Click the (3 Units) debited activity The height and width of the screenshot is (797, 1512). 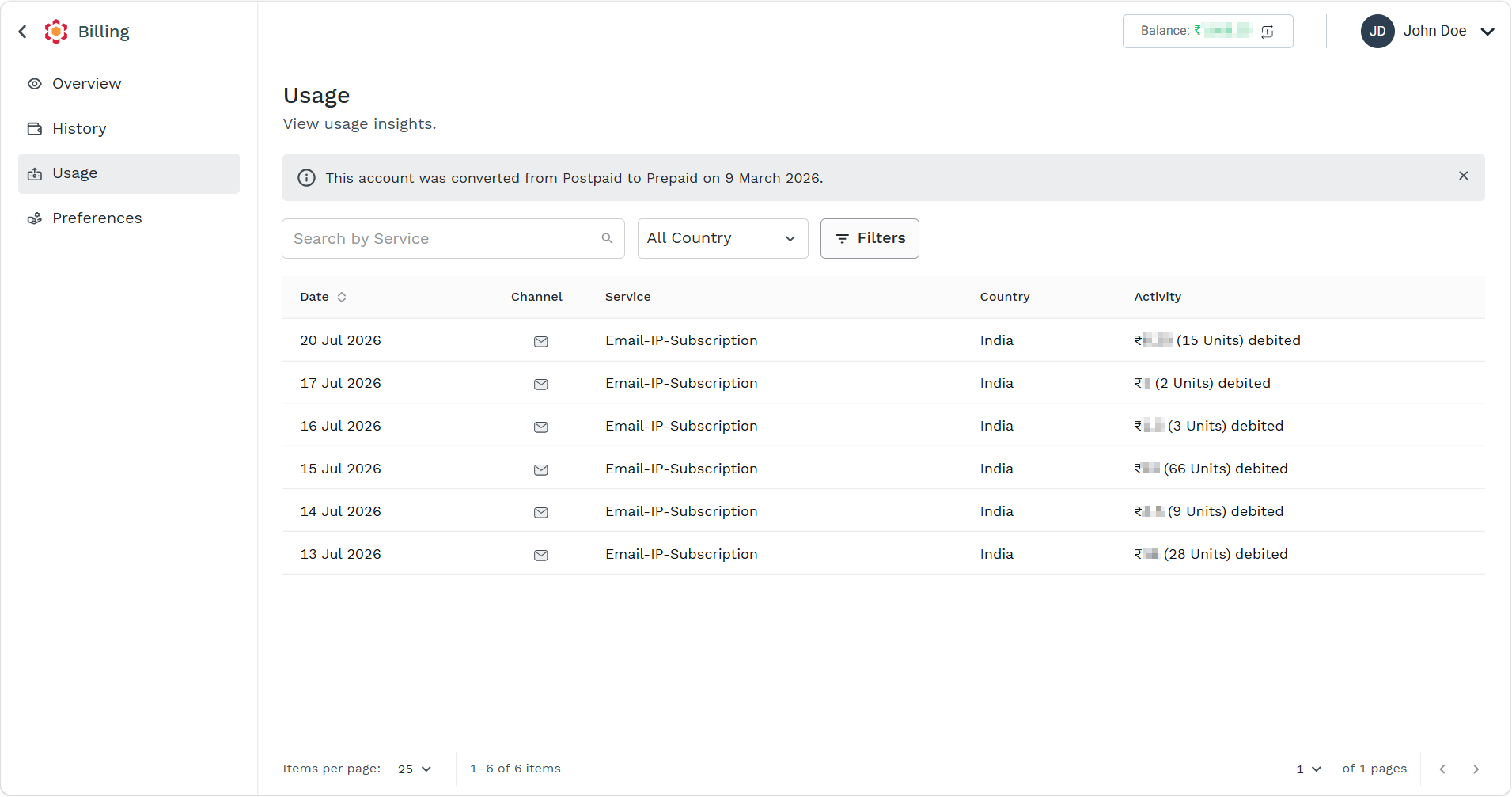click(x=1226, y=426)
